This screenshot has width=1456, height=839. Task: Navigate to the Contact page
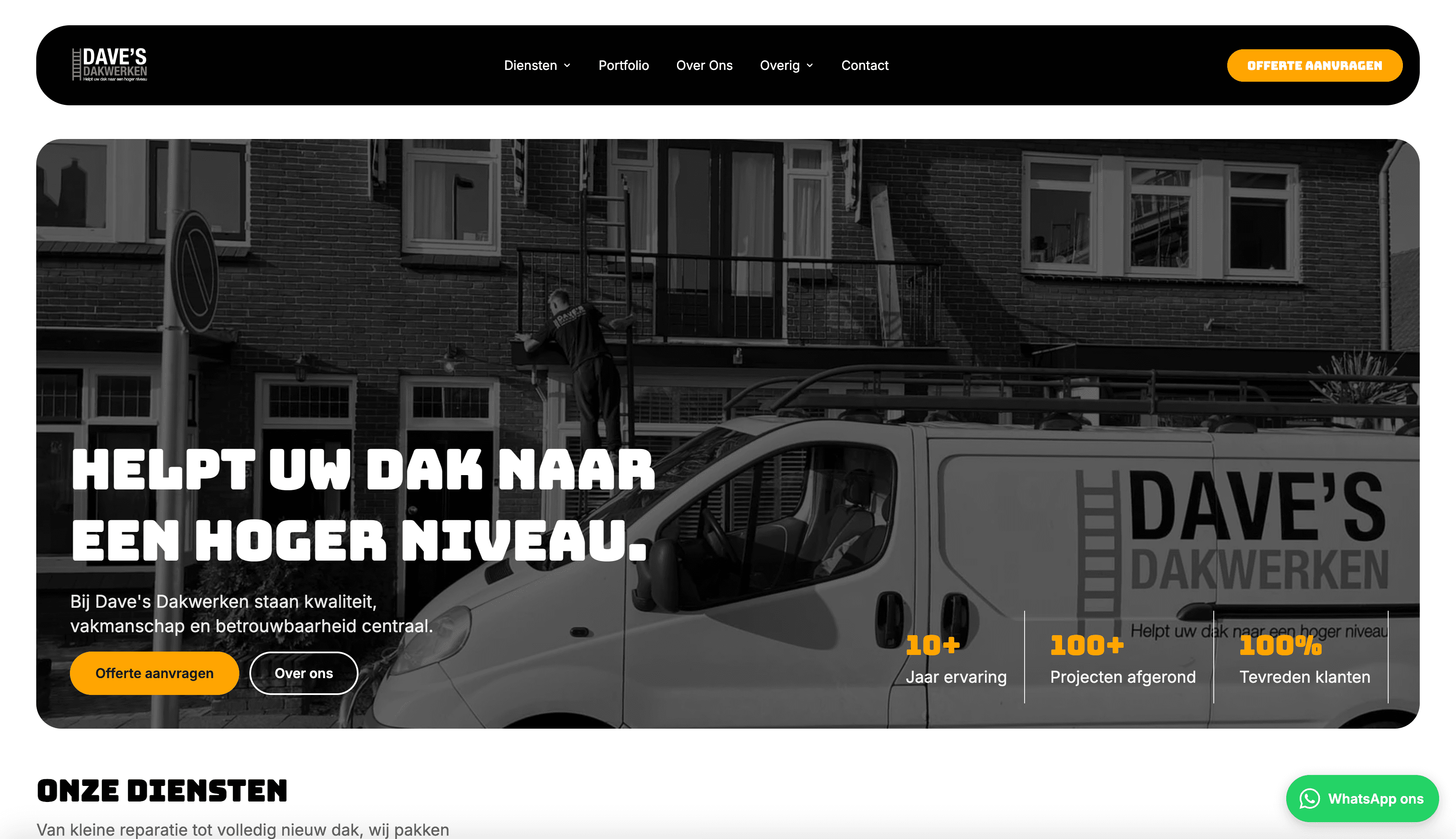click(864, 66)
